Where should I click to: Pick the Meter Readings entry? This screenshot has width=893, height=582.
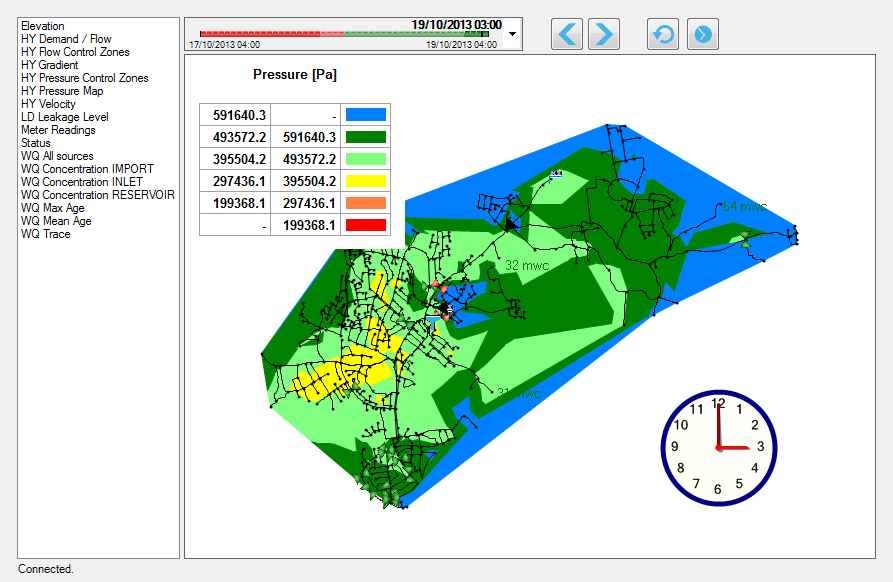(58, 130)
